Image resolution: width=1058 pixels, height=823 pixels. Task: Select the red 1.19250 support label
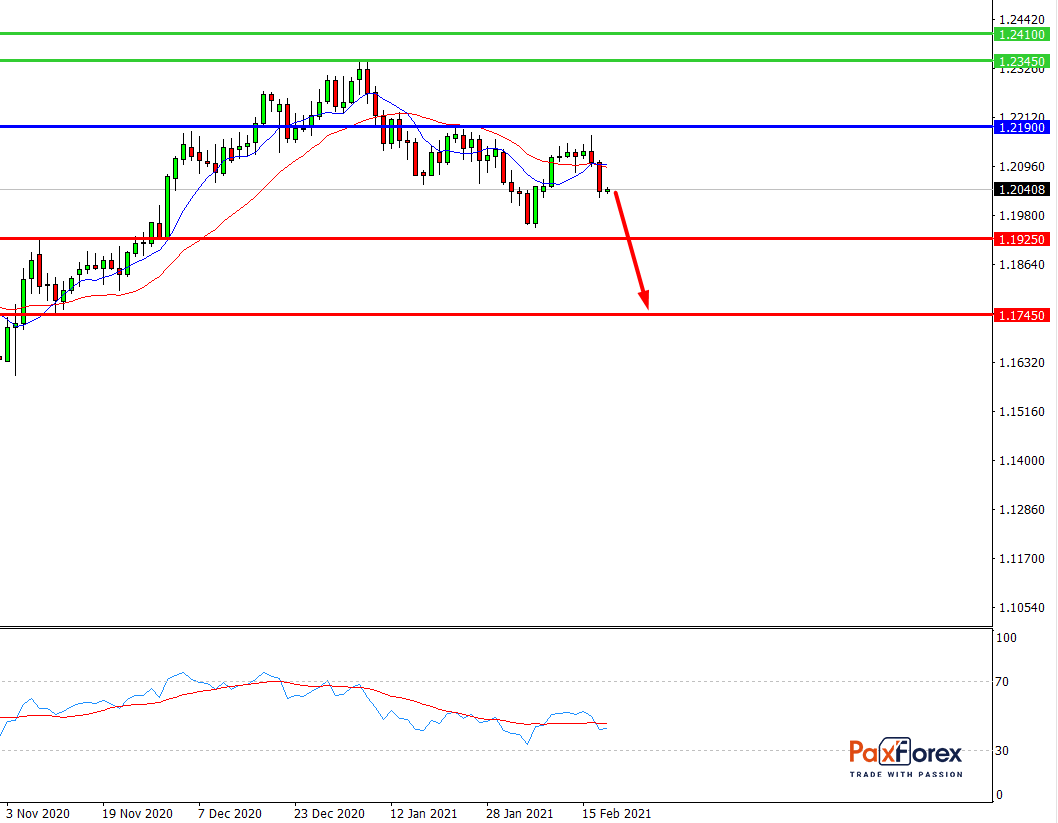pos(1022,239)
